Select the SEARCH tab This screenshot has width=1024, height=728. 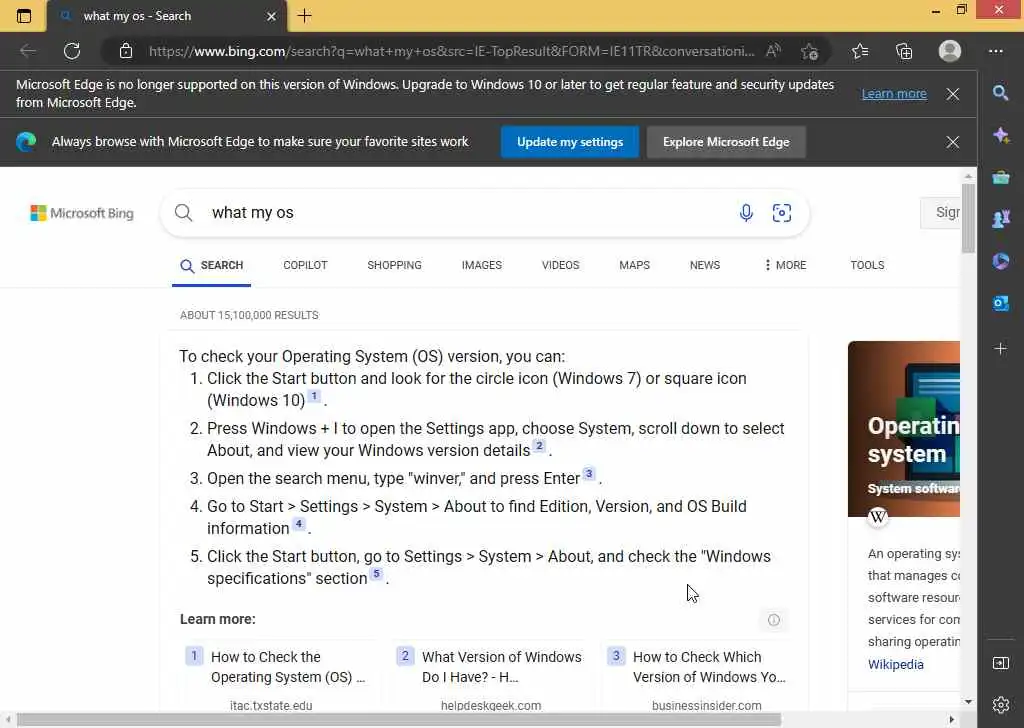(212, 265)
